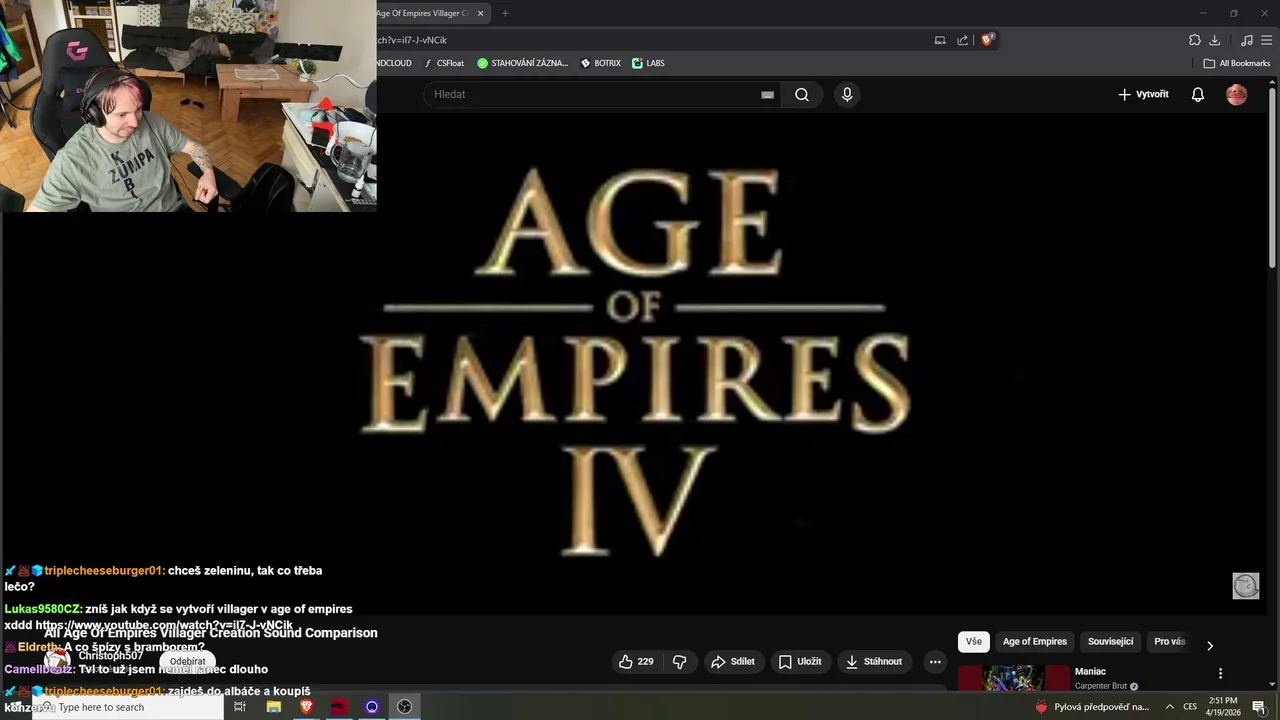The image size is (1280, 720).
Task: Select the Pro vás filter chip
Action: coord(1169,642)
